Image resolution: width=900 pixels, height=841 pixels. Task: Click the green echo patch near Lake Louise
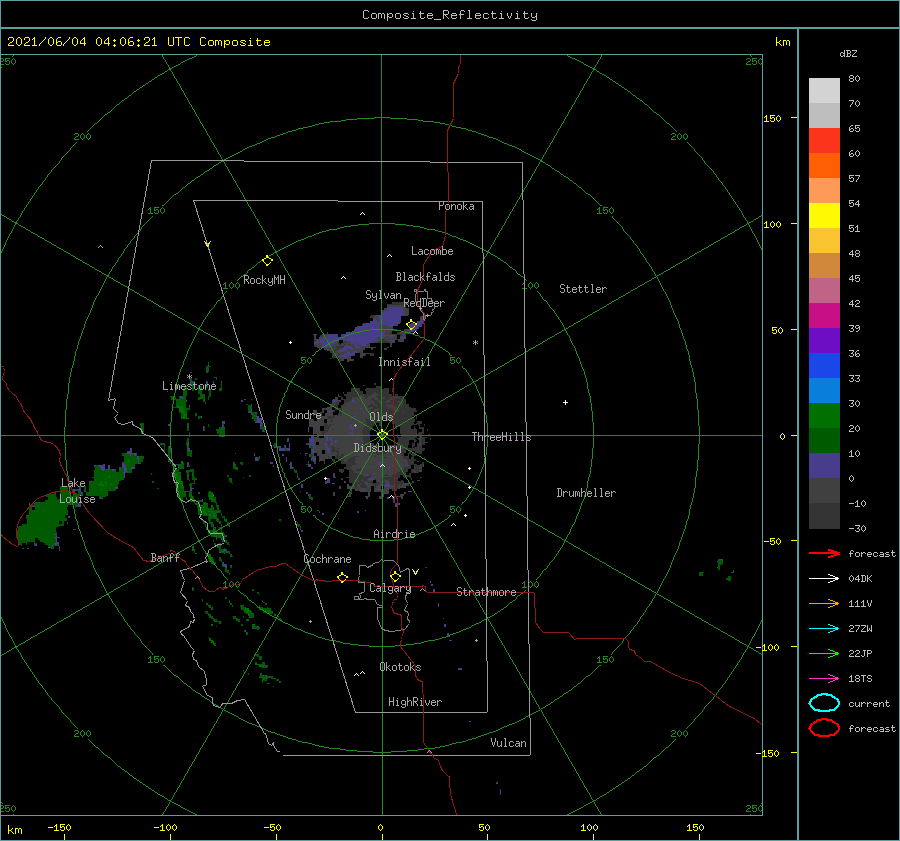click(43, 521)
